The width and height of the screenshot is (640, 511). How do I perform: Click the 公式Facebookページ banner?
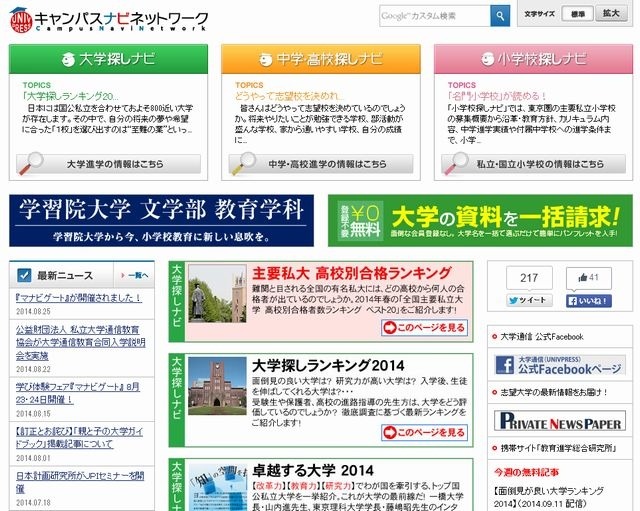[x=560, y=365]
